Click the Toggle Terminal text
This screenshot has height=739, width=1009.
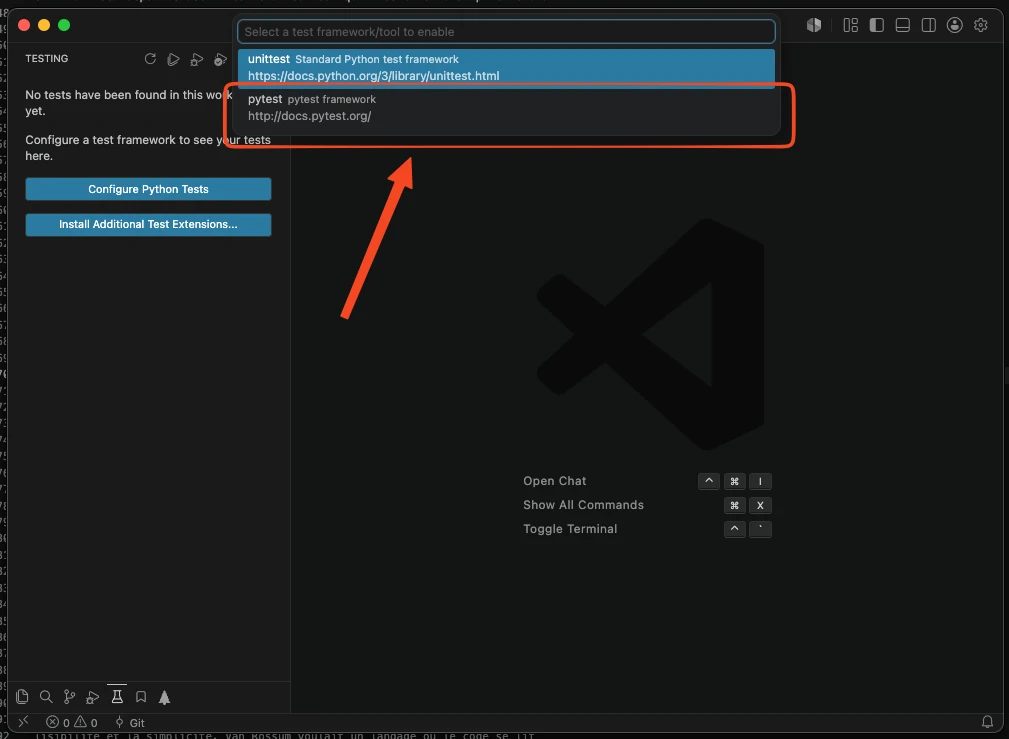click(x=570, y=529)
